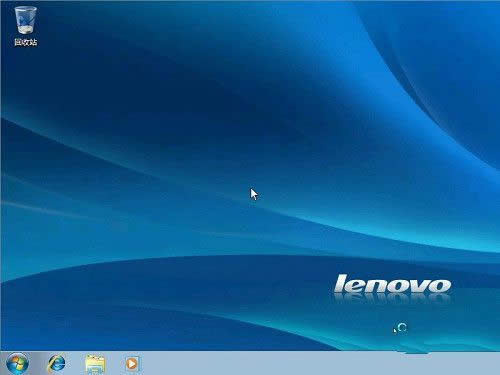Click the Lenovo logo on the wallpaper
This screenshot has width=500, height=375.
[392, 284]
